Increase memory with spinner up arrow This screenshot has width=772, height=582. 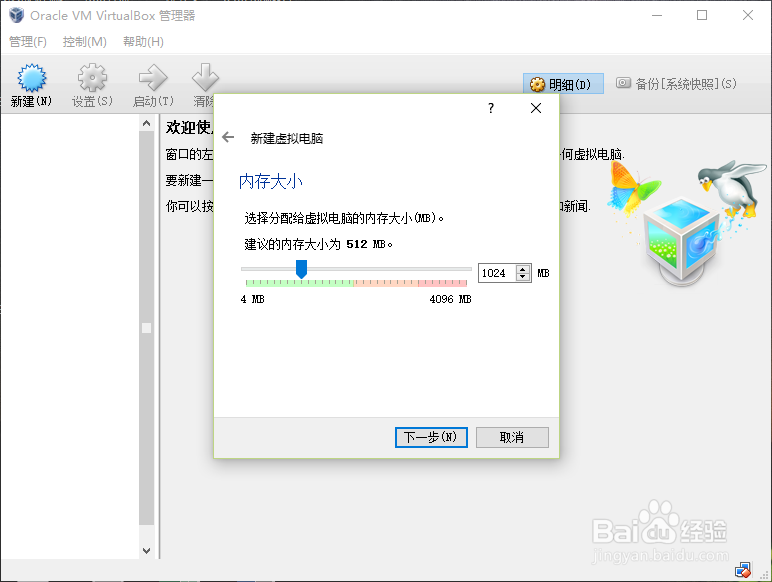coord(523,269)
